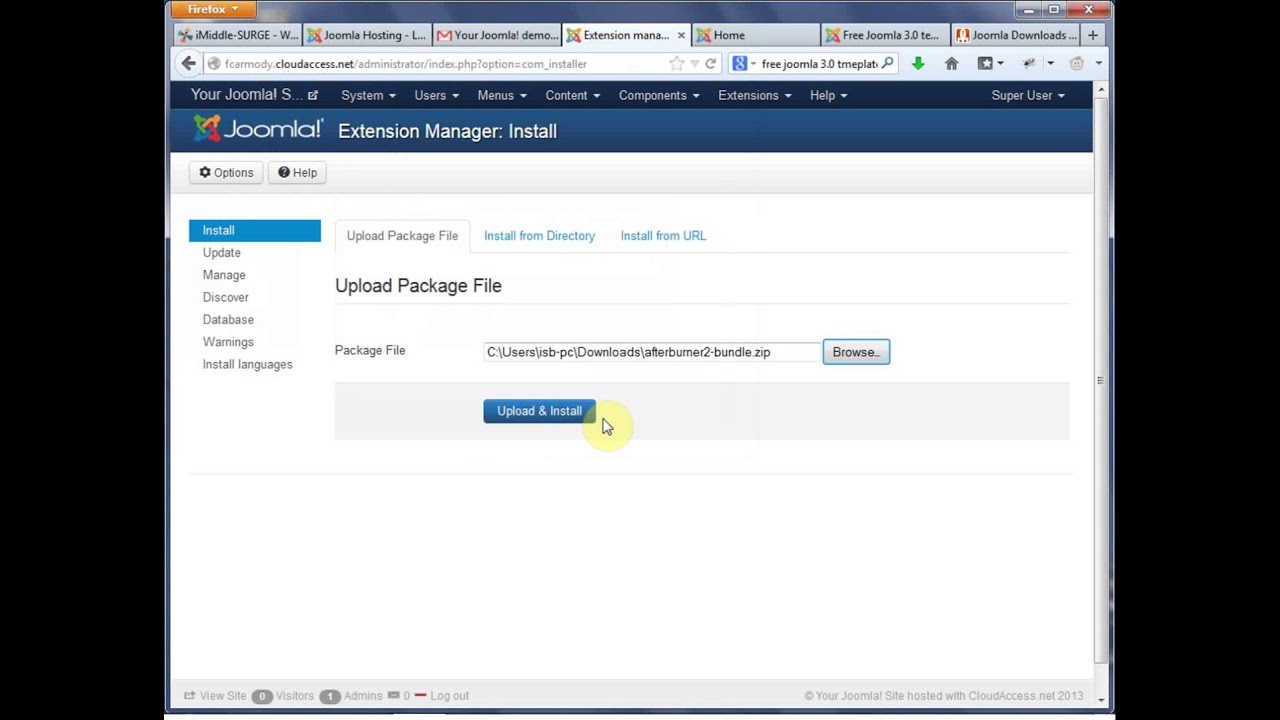
Task: Click the external link icon beside site name
Action: tap(313, 95)
